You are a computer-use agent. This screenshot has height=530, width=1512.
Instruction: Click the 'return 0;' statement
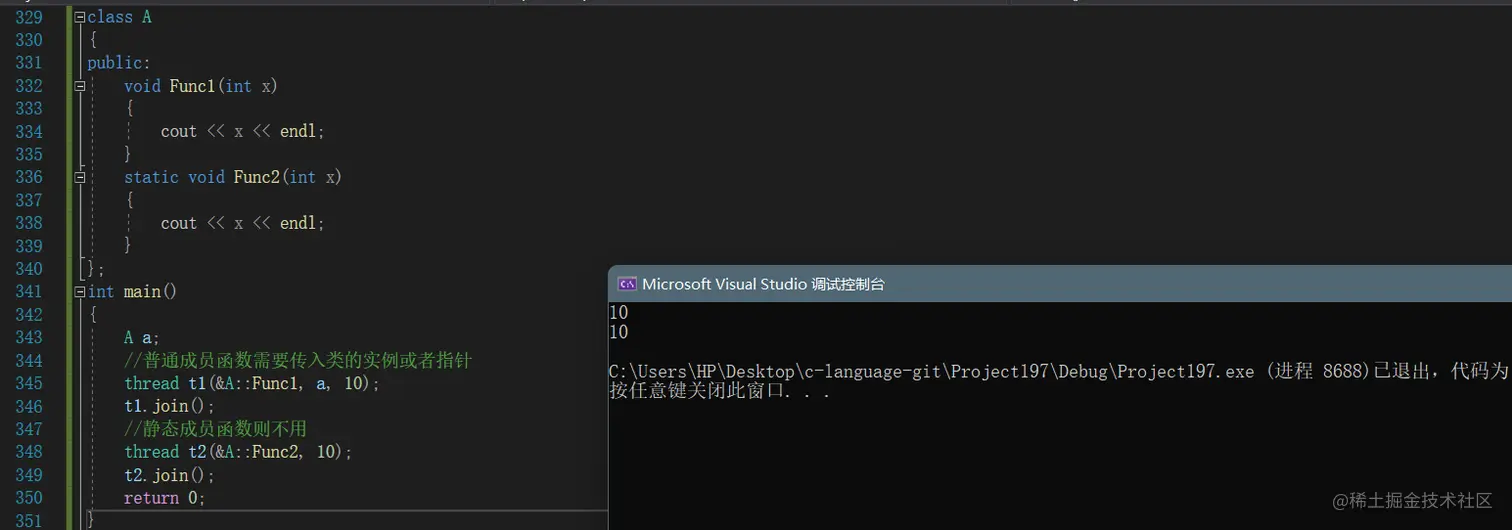(165, 498)
